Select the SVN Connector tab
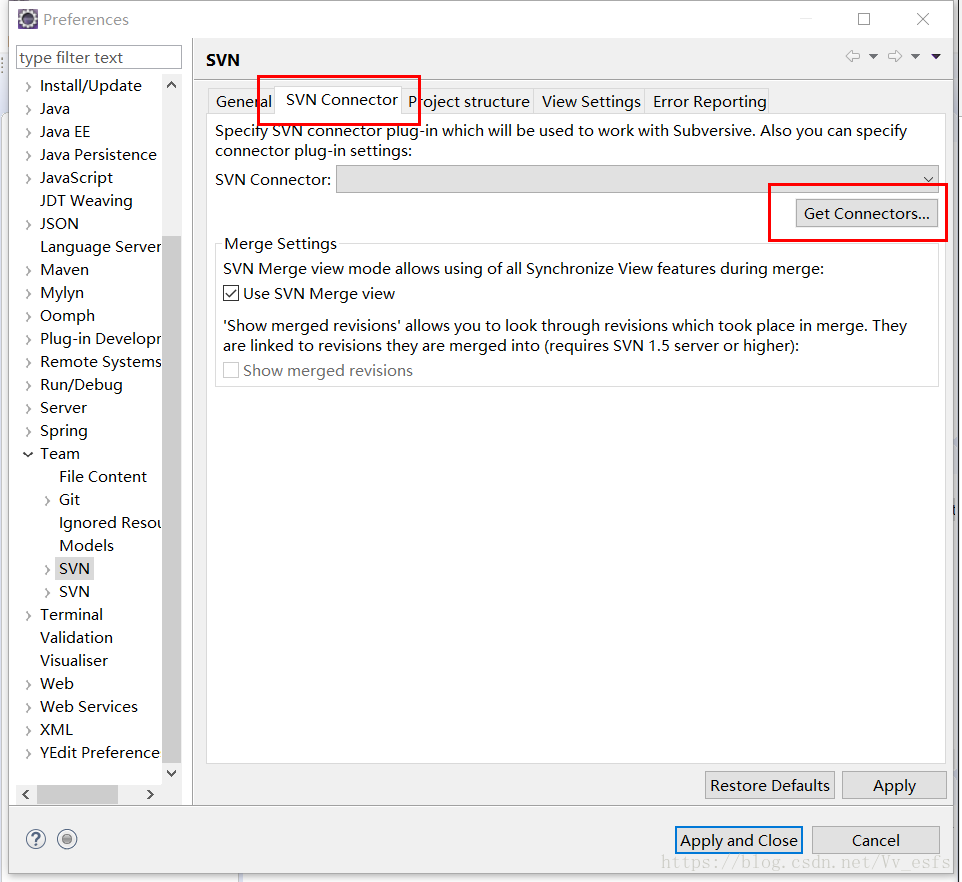962x882 pixels. (x=342, y=99)
